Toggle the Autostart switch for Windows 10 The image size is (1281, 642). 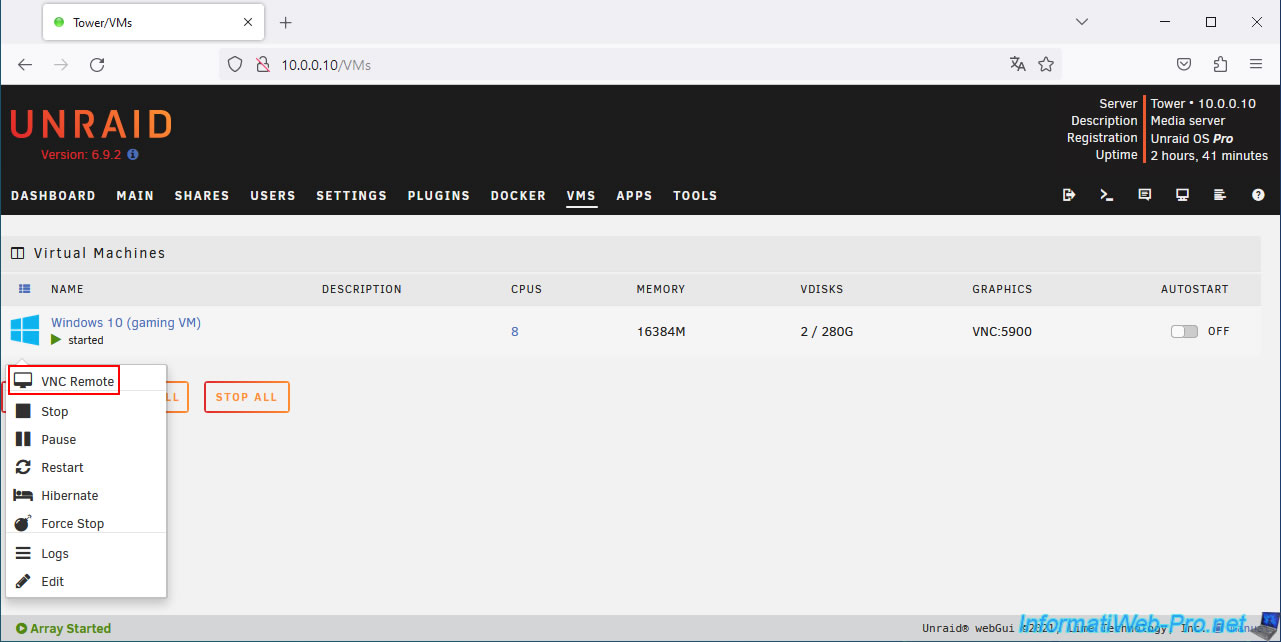coord(1184,331)
